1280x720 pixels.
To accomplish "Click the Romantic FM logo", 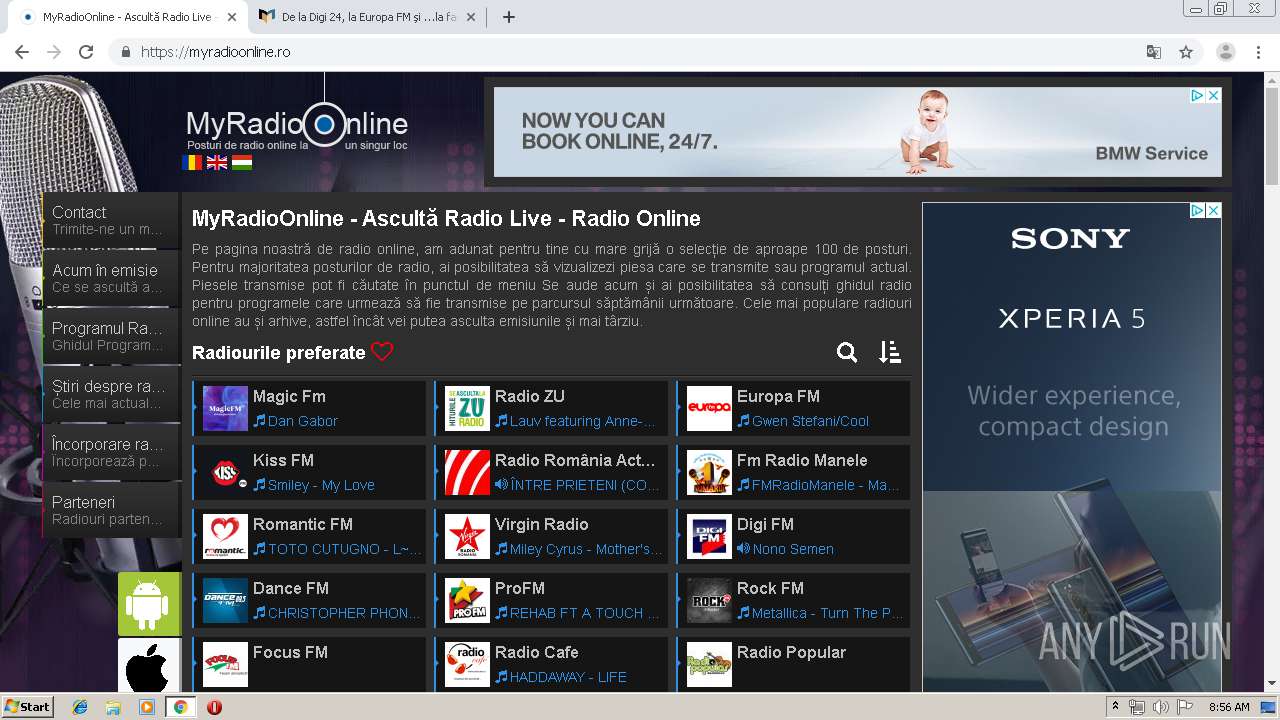I will [225, 536].
